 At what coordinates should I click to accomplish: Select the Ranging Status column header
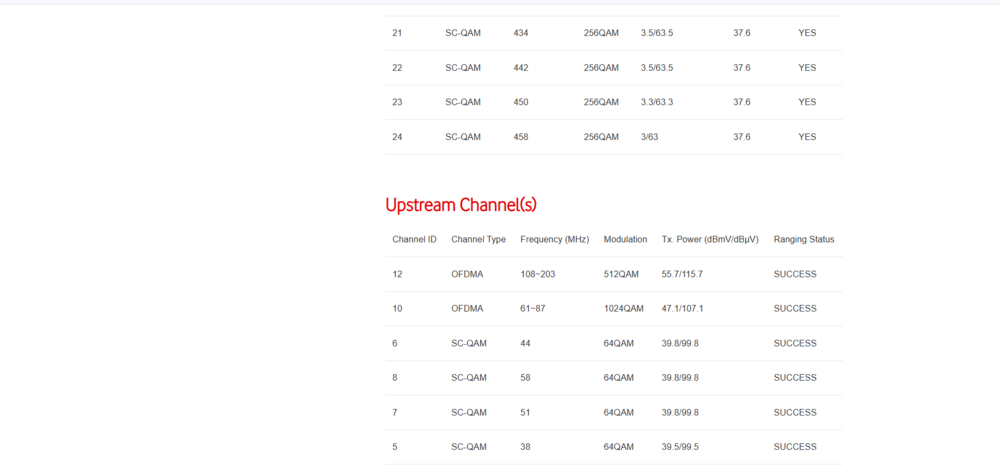803,240
